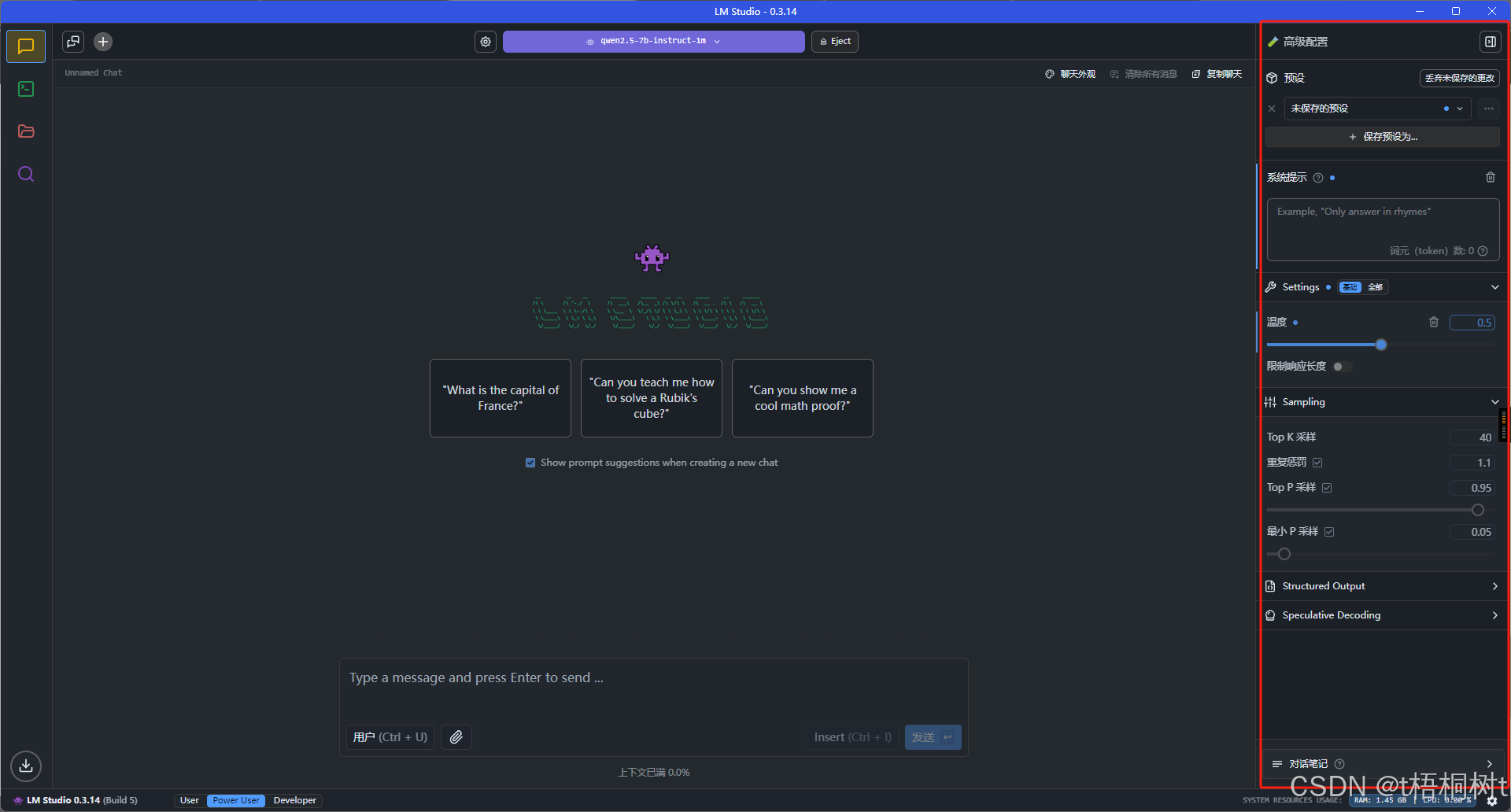This screenshot has height=812, width=1511.
Task: Select the 全部 settings tab
Action: [1375, 287]
